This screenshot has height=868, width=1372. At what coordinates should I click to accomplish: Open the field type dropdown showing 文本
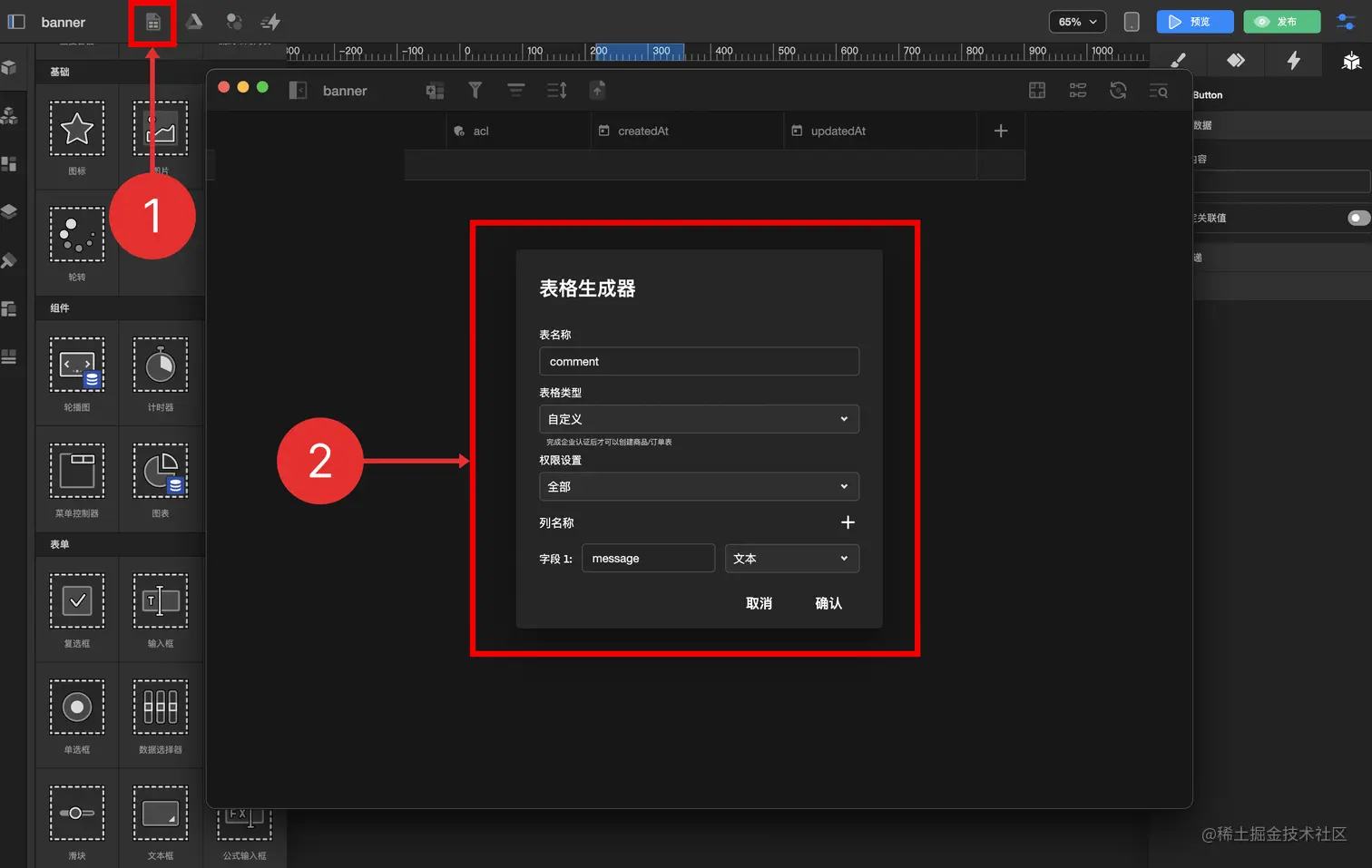(x=791, y=558)
